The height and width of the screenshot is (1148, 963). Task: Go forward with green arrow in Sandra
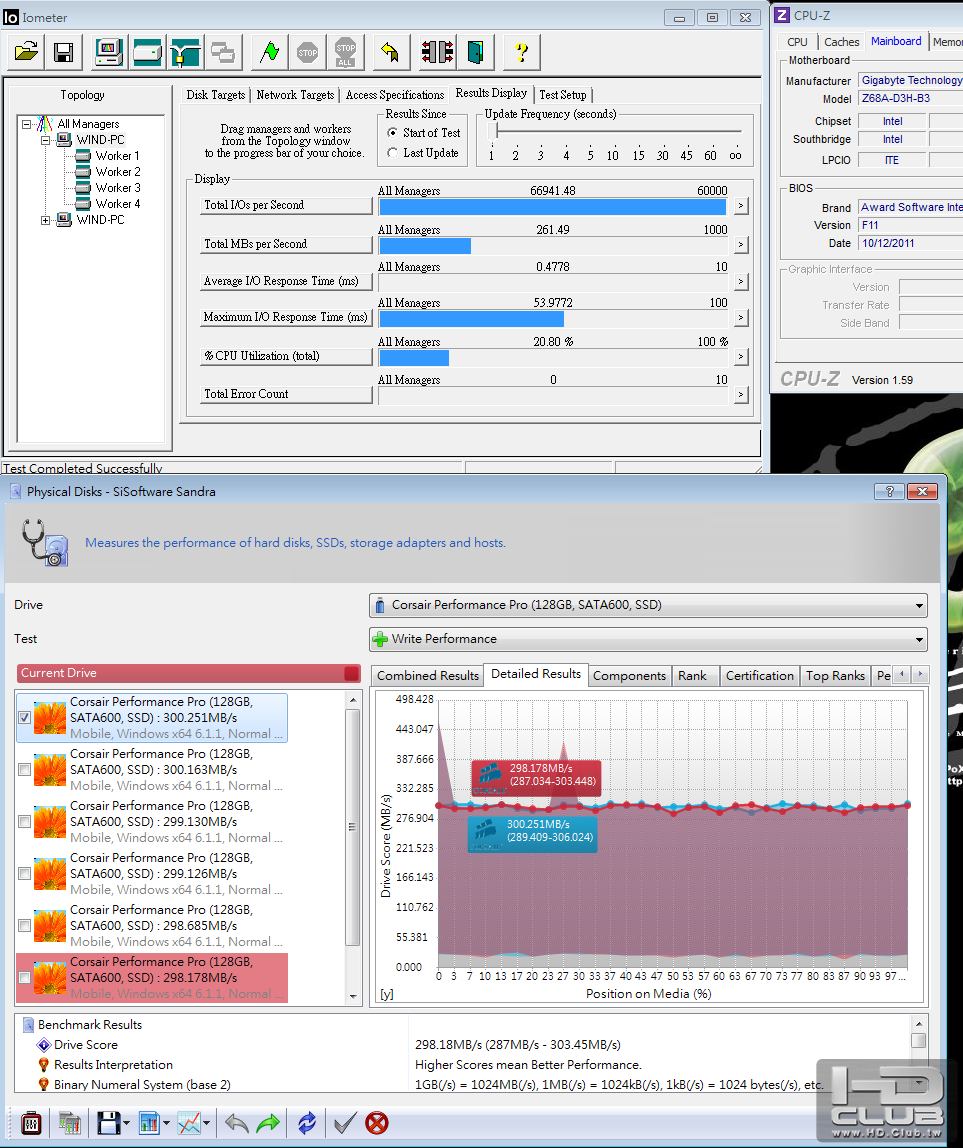(x=268, y=1123)
